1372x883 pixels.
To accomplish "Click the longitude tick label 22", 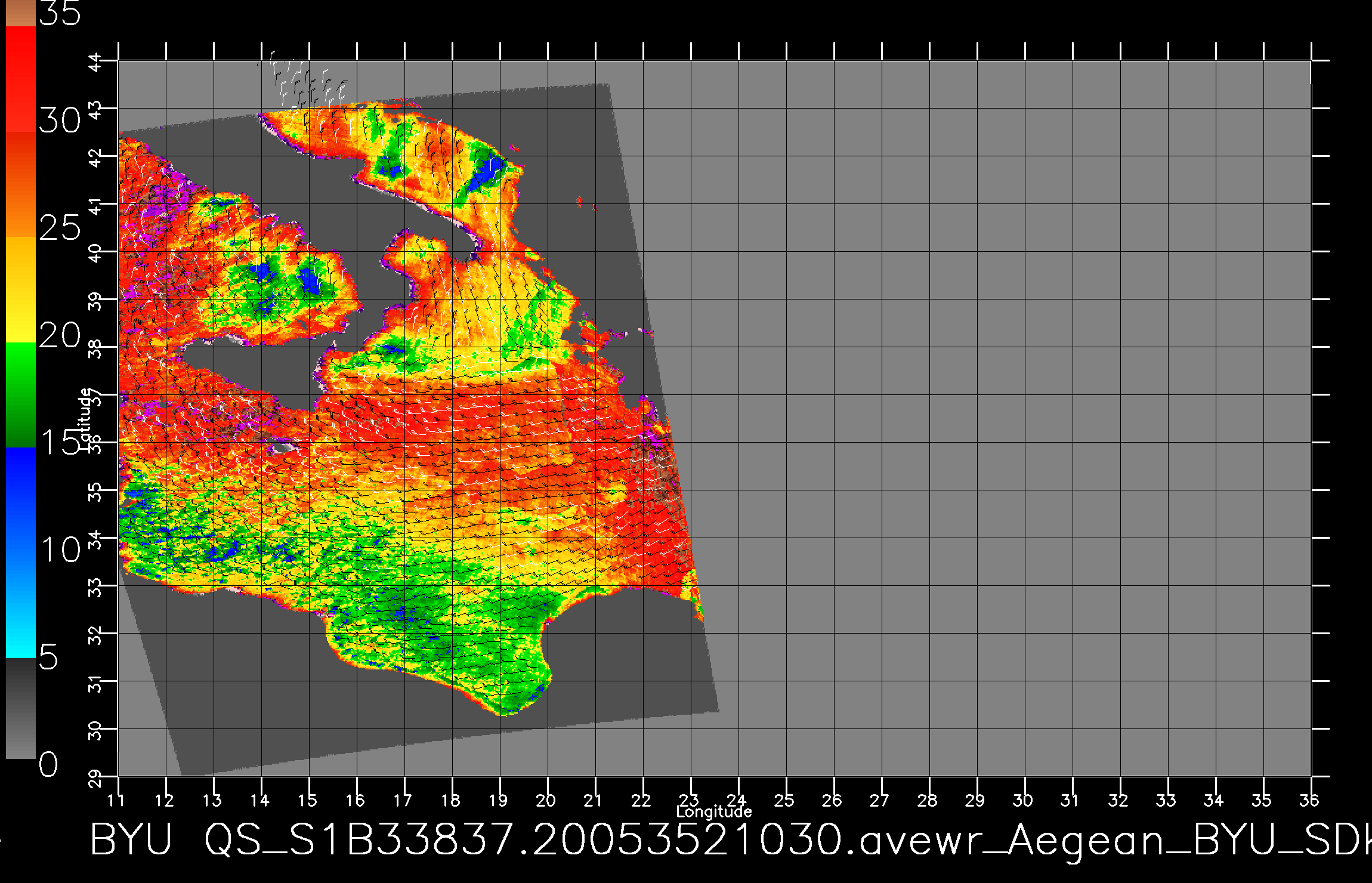I will tap(641, 800).
